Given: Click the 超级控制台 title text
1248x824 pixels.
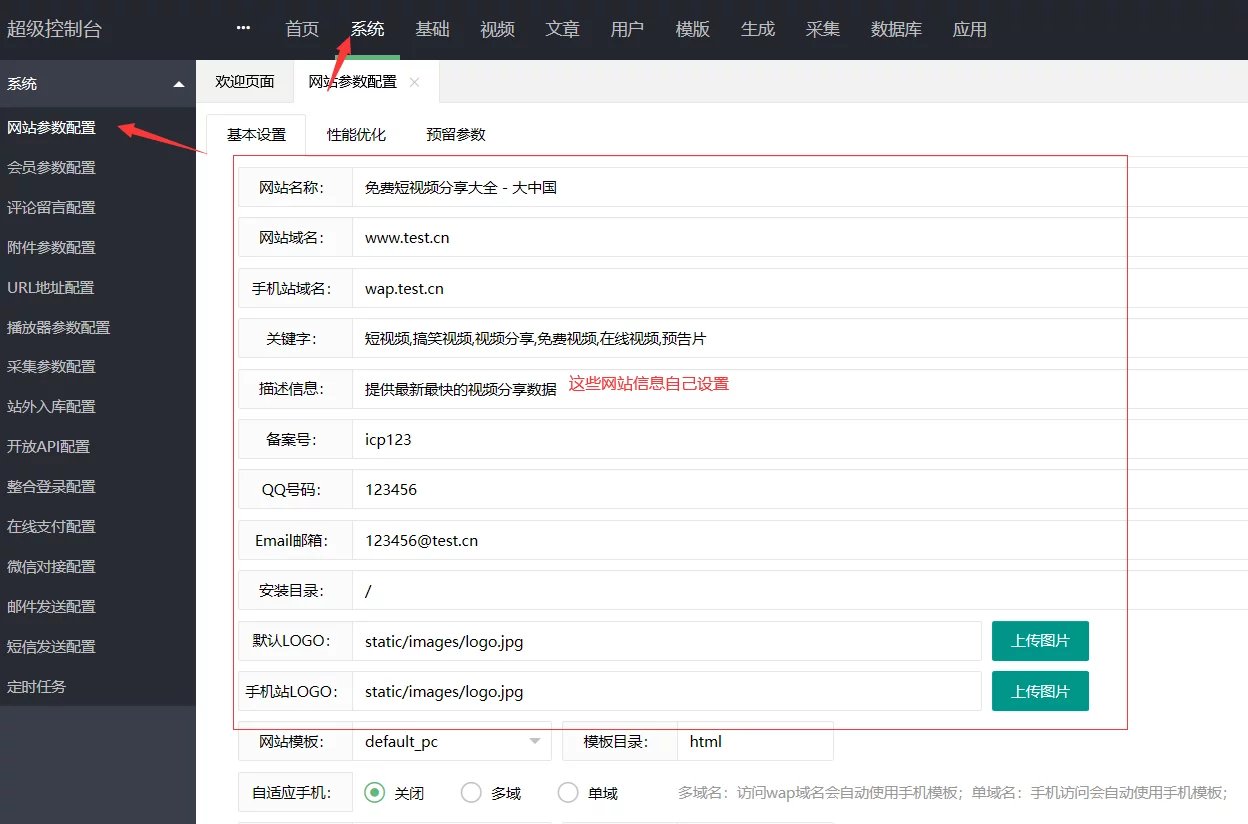Looking at the screenshot, I should 54,29.
